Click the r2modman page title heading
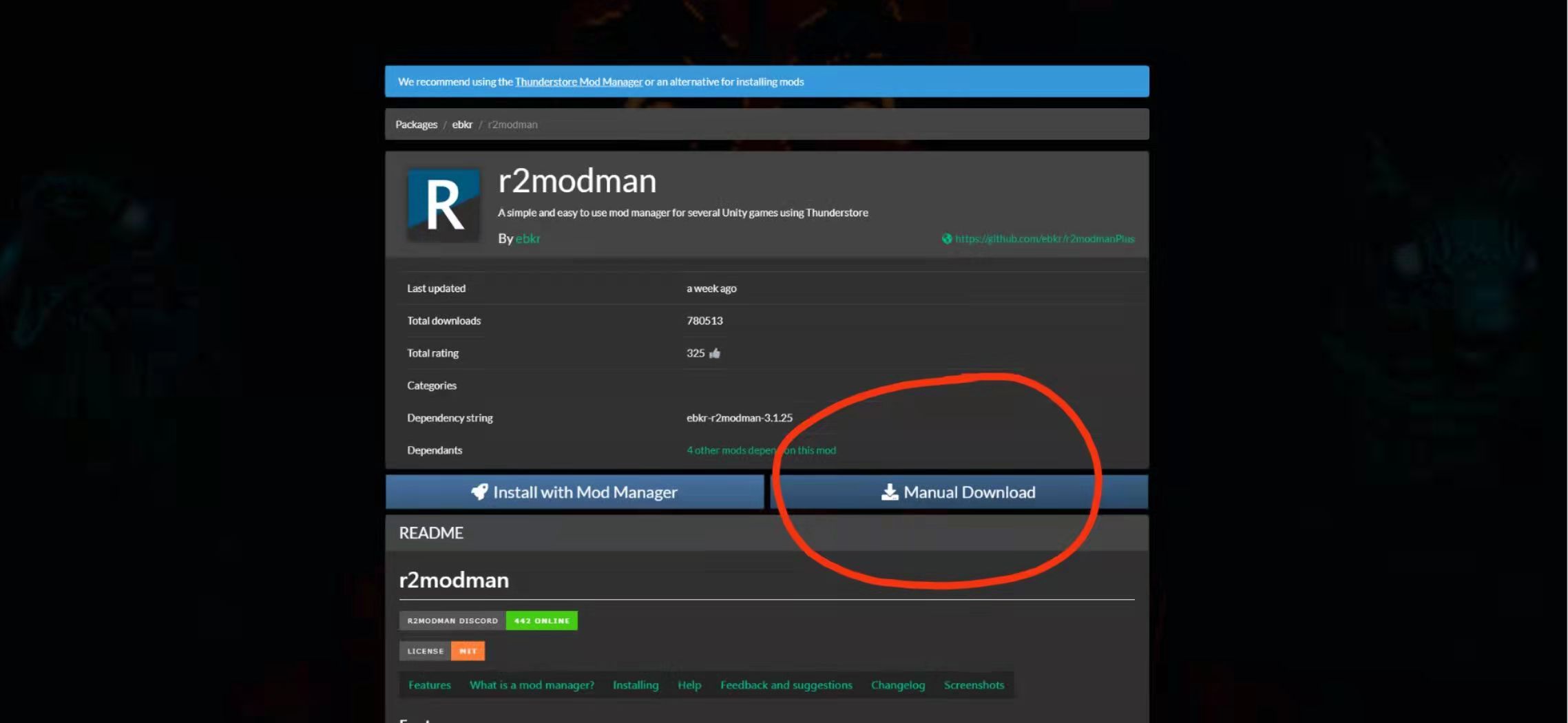Image resolution: width=1568 pixels, height=723 pixels. point(577,180)
